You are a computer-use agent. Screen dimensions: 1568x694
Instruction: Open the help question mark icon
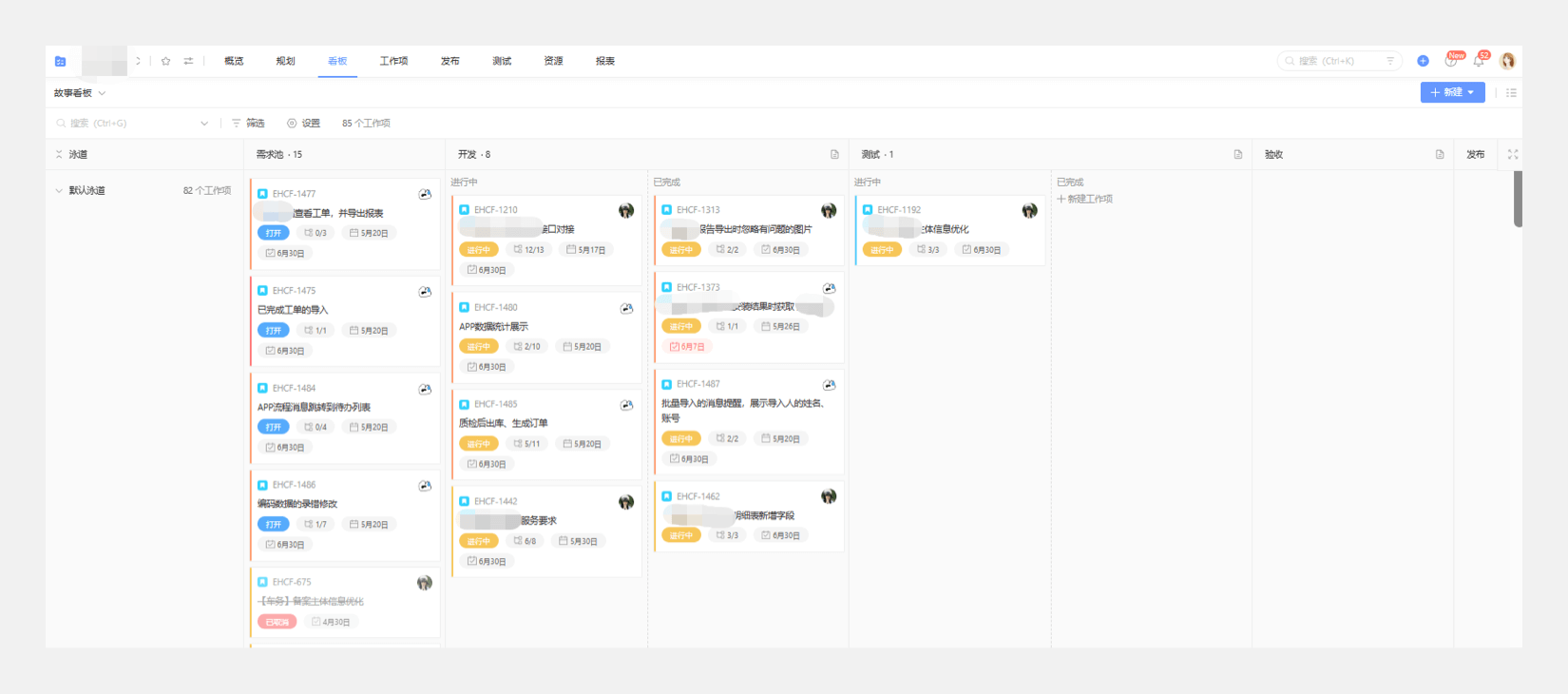click(x=1450, y=61)
